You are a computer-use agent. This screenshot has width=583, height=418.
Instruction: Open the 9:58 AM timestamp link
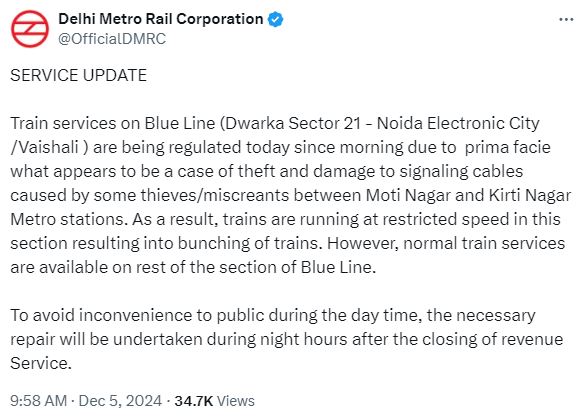click(39, 401)
